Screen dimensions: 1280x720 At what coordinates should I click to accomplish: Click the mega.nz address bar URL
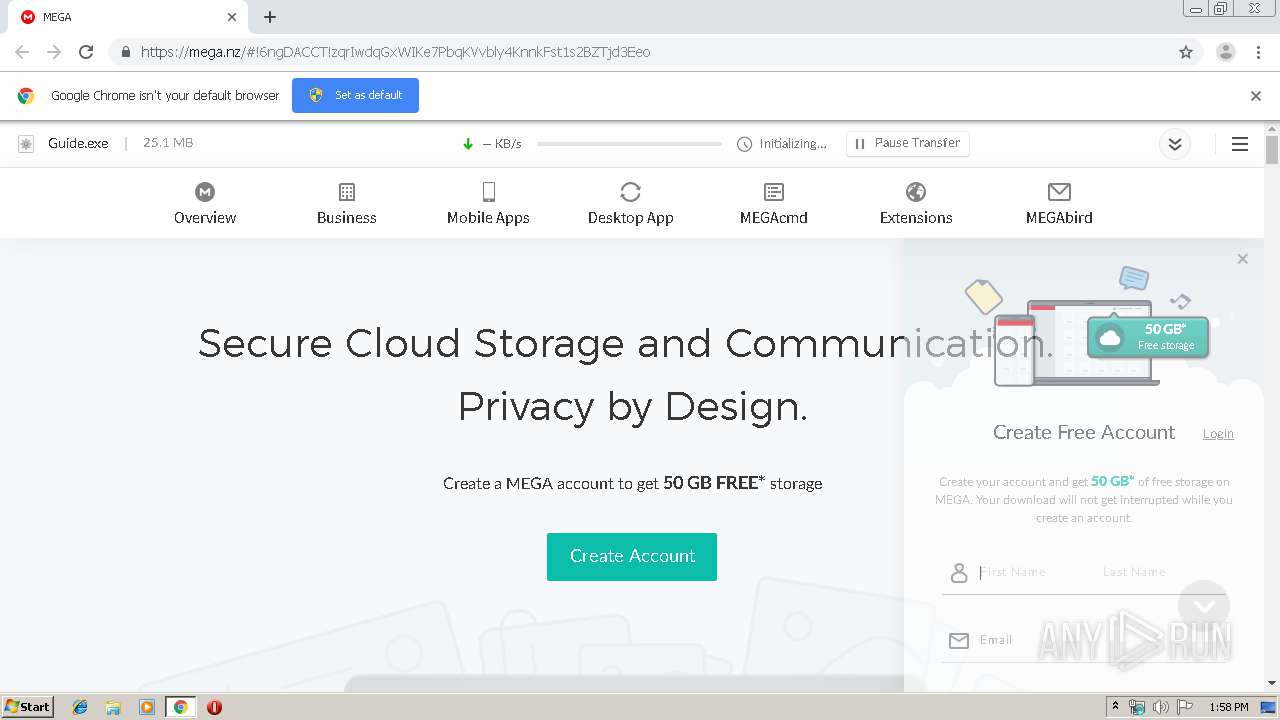pos(395,52)
